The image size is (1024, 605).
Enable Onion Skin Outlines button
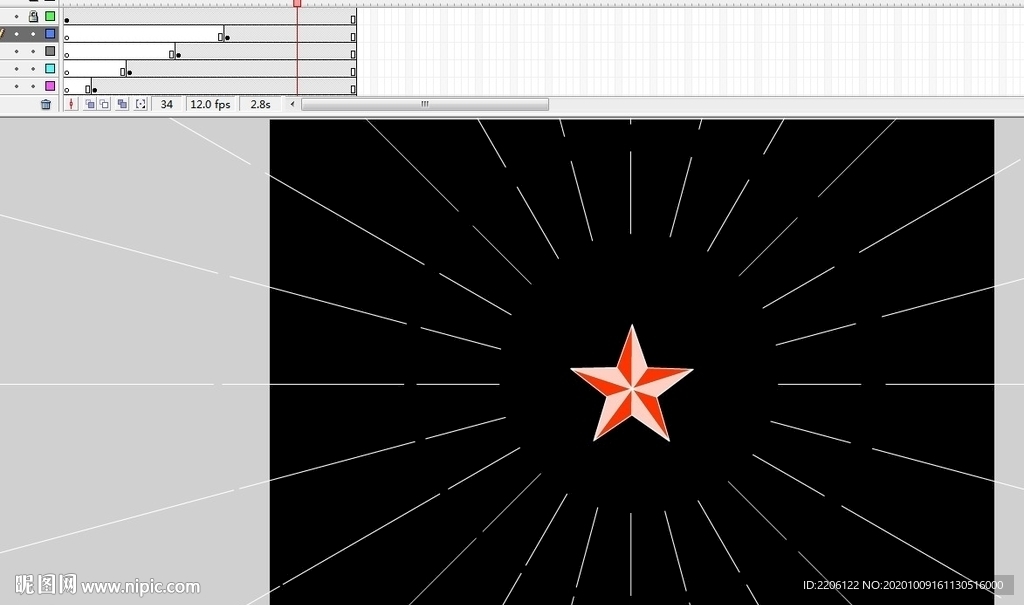click(104, 104)
